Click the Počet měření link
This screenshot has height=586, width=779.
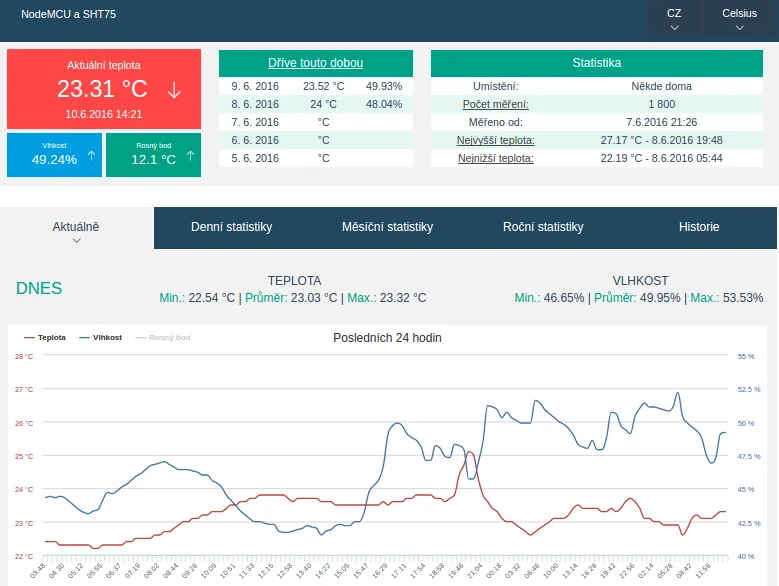[495, 104]
